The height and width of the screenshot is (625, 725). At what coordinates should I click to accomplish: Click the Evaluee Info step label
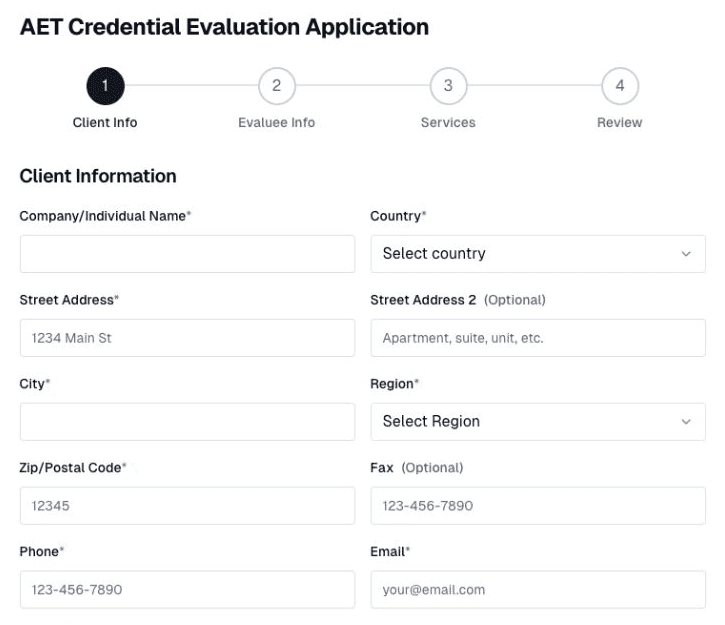[x=276, y=123]
